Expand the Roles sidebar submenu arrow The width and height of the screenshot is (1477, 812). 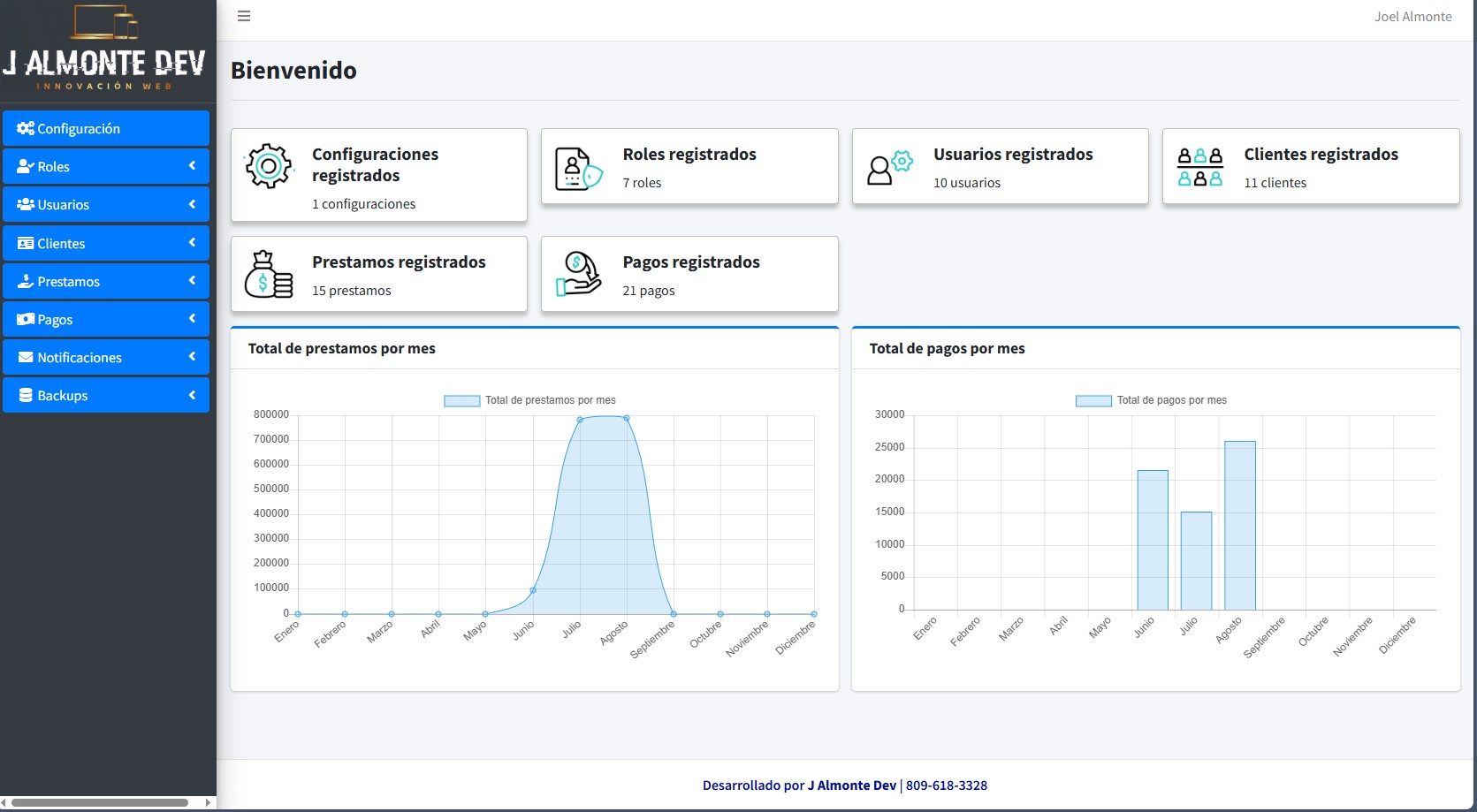192,166
